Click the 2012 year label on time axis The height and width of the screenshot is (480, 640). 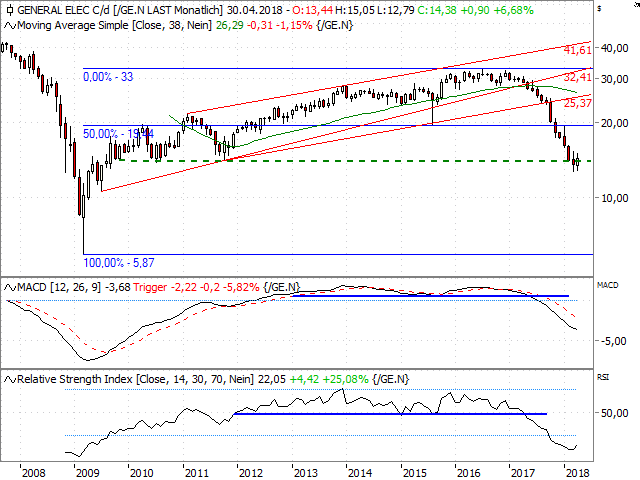tap(251, 473)
